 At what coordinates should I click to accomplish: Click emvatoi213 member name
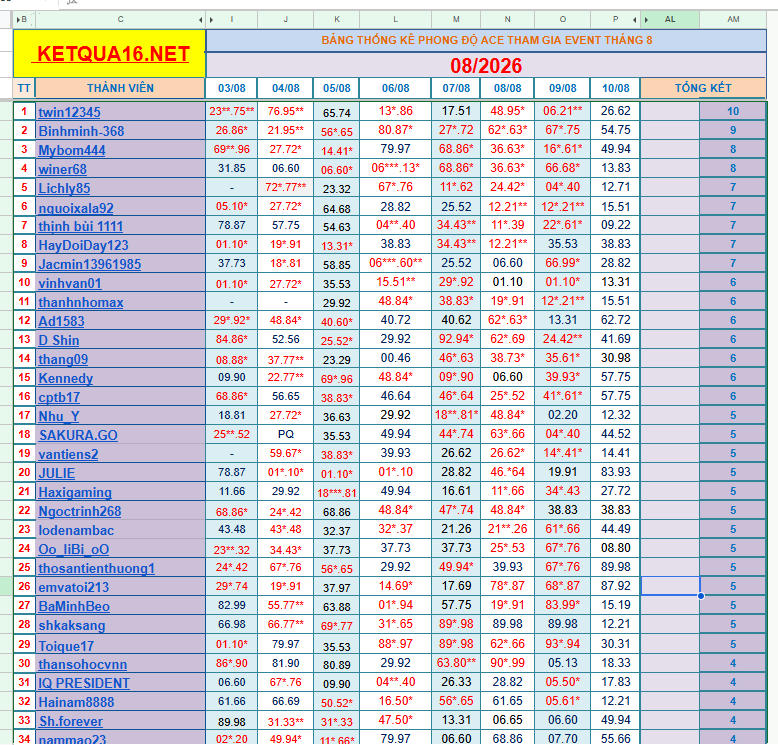[73, 587]
